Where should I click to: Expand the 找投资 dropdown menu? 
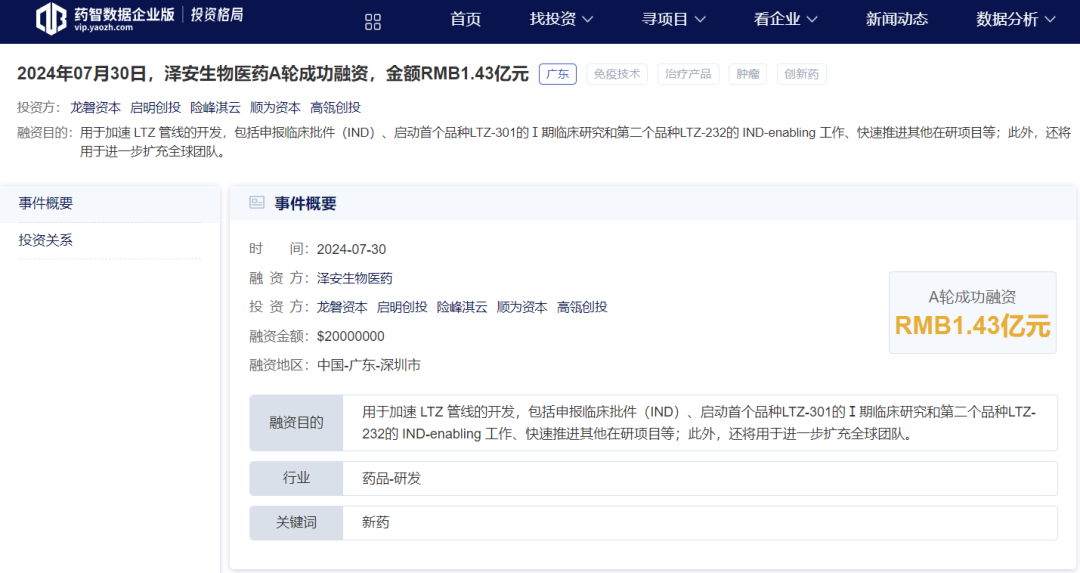[561, 19]
